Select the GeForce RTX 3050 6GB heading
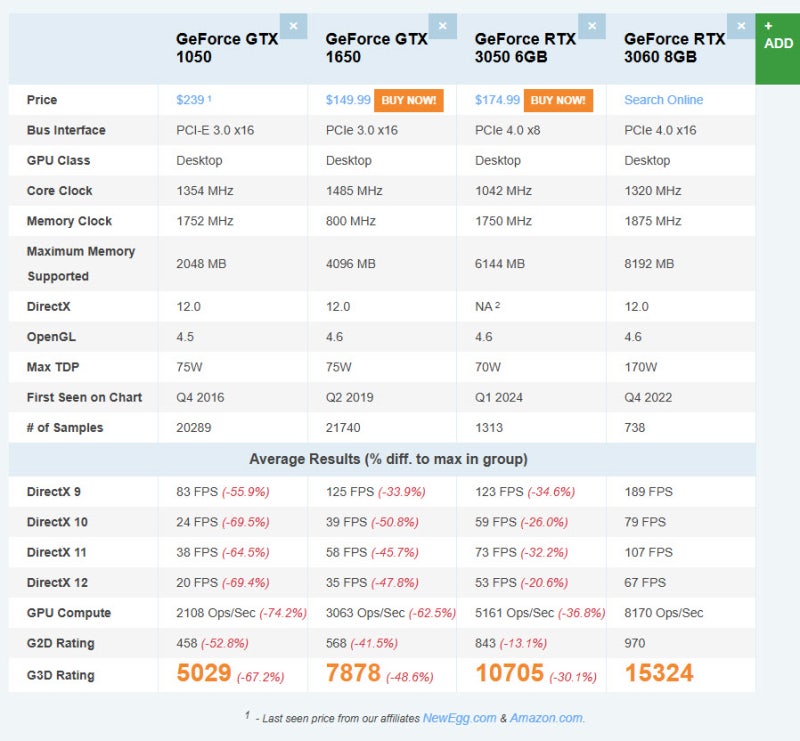Viewport: 800px width, 741px height. [525, 48]
